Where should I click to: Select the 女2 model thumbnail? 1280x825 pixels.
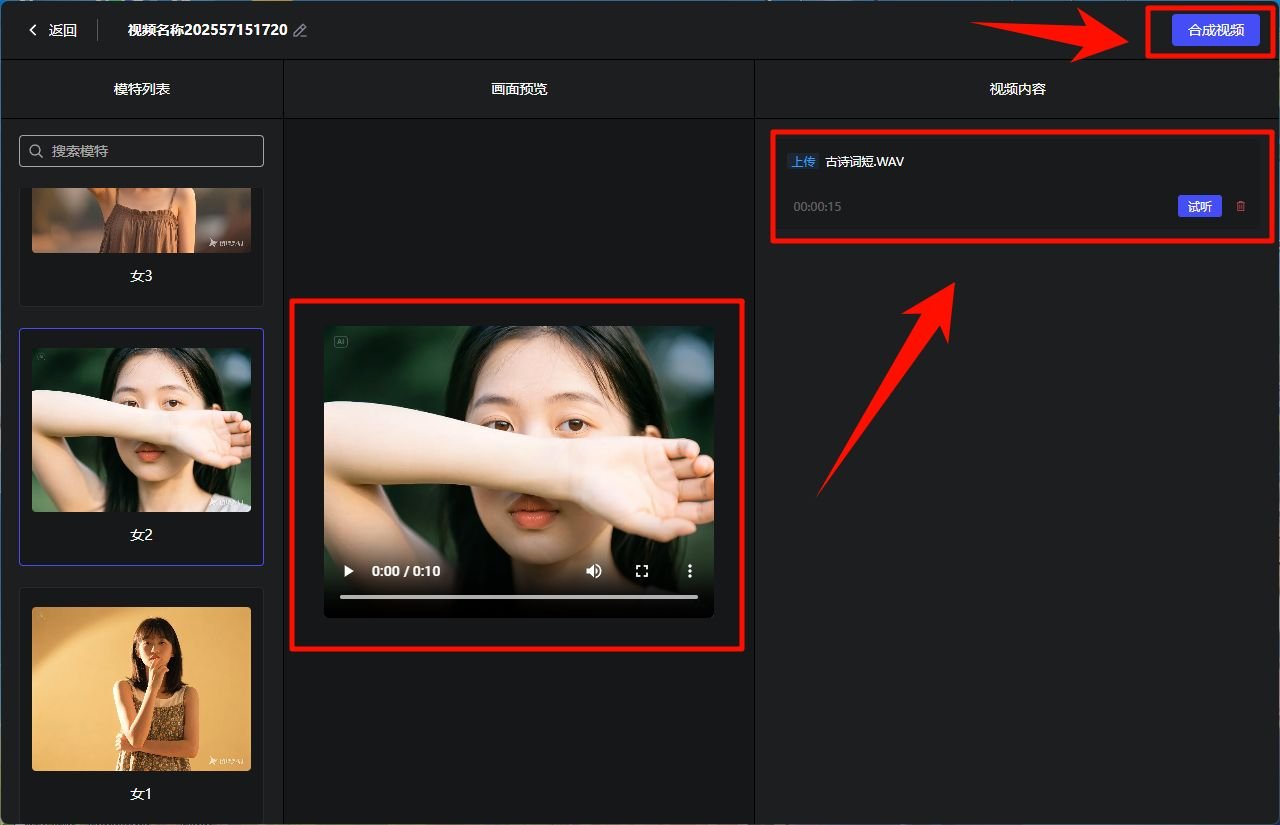coord(141,430)
